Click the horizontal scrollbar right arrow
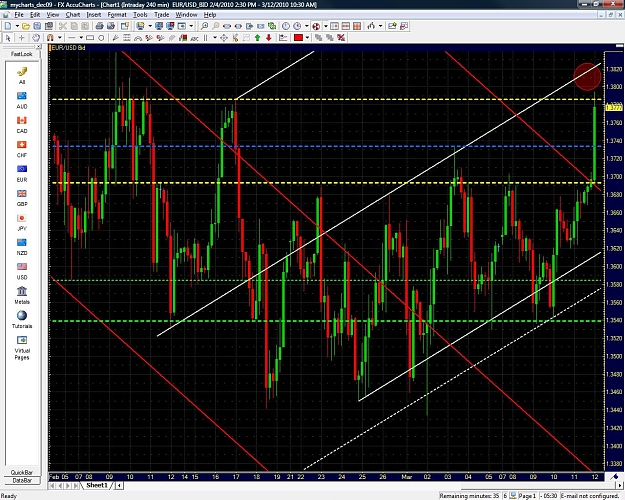 coord(620,485)
